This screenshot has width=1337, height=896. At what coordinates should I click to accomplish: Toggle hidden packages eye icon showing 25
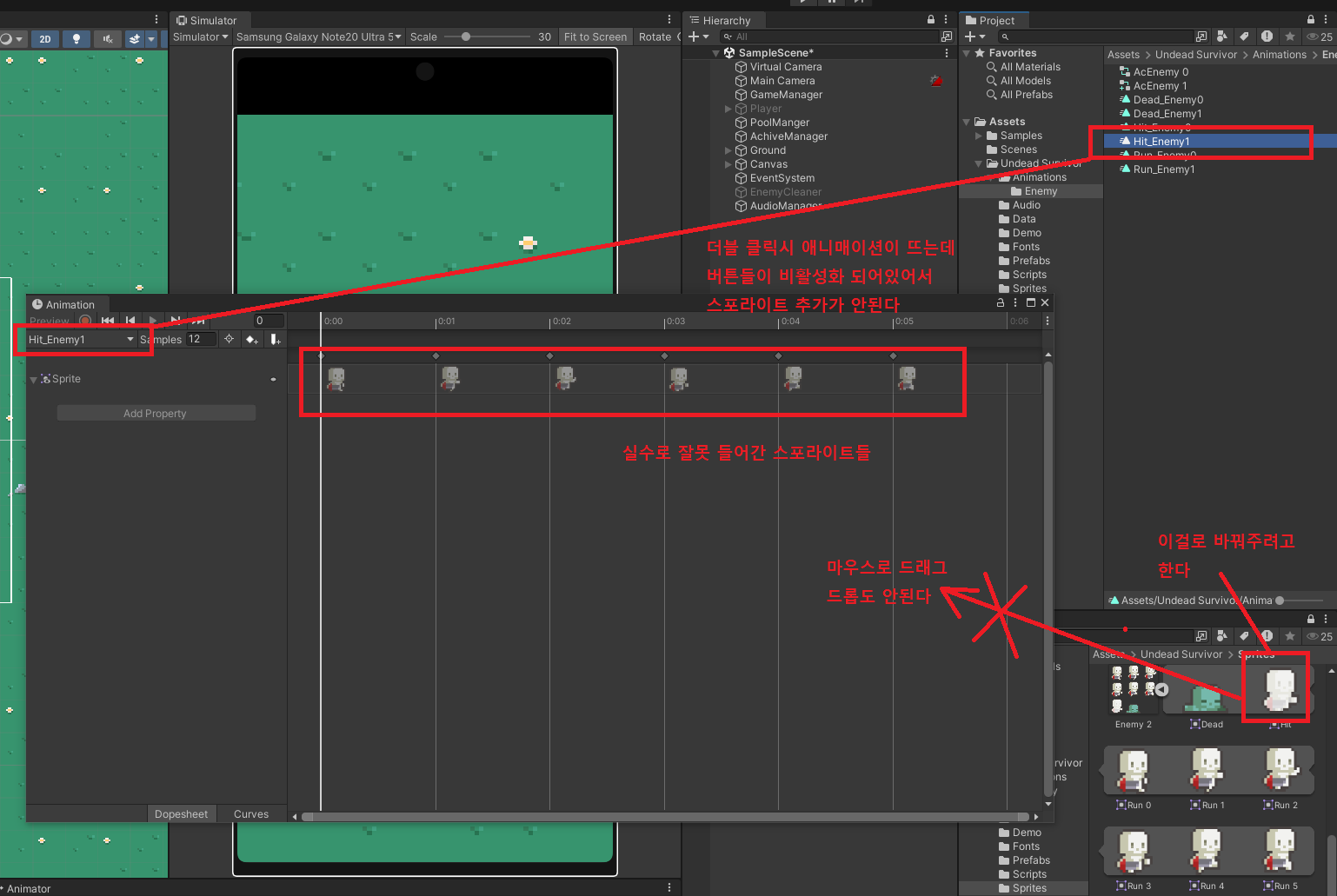coord(1320,37)
